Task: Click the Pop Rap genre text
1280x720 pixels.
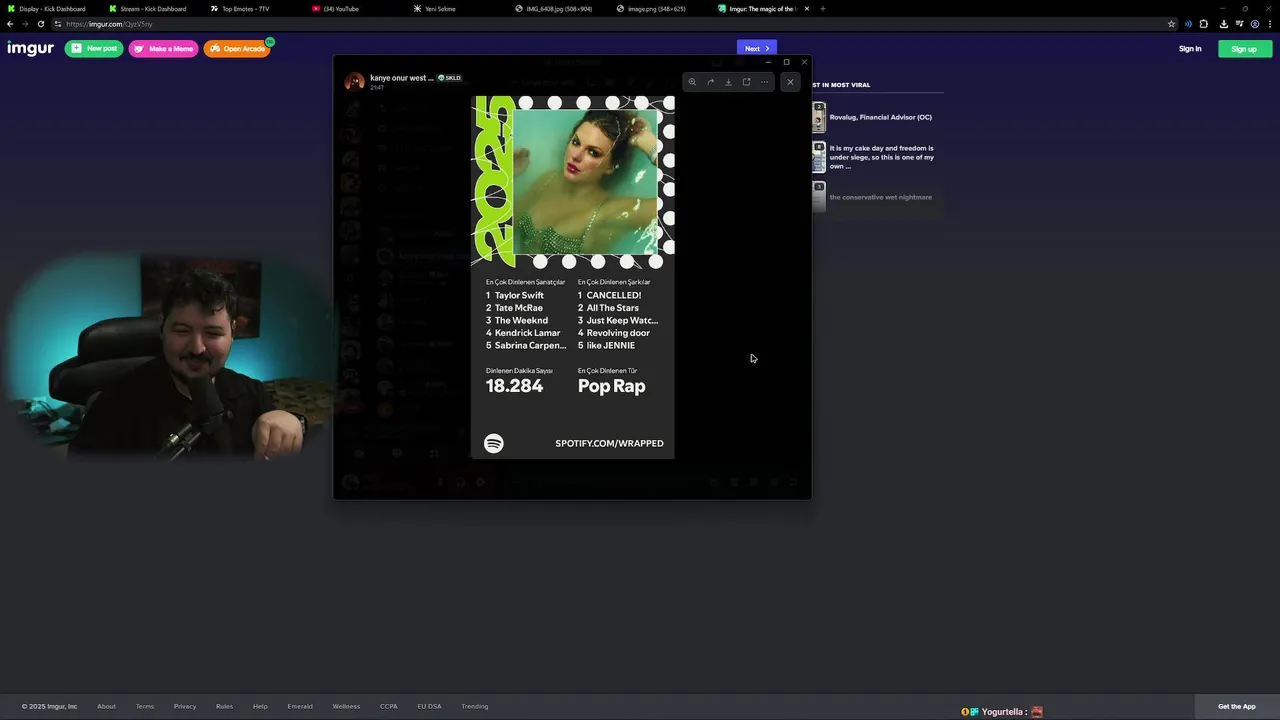Action: pyautogui.click(x=611, y=386)
